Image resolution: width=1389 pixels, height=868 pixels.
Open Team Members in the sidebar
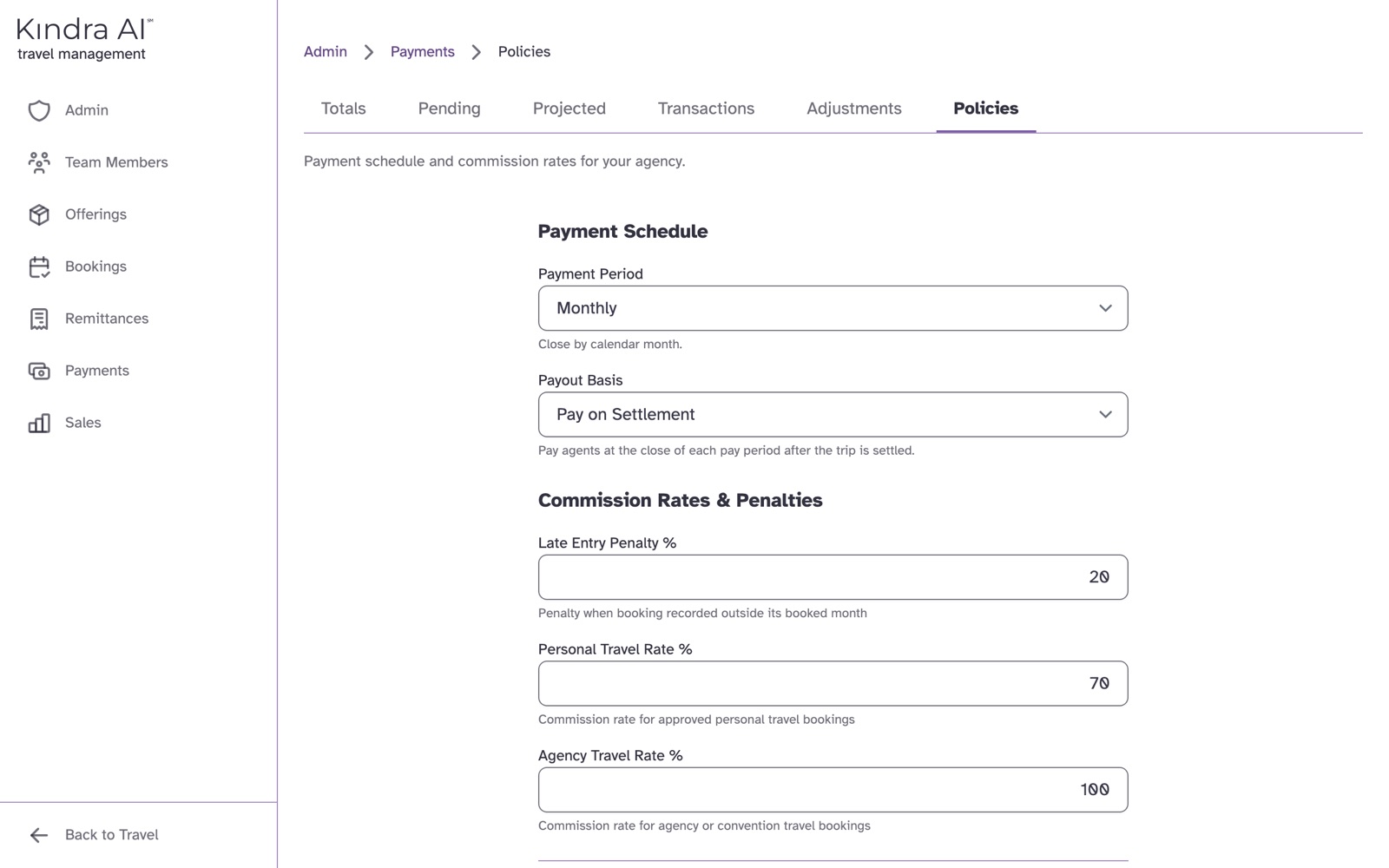pyautogui.click(x=116, y=162)
